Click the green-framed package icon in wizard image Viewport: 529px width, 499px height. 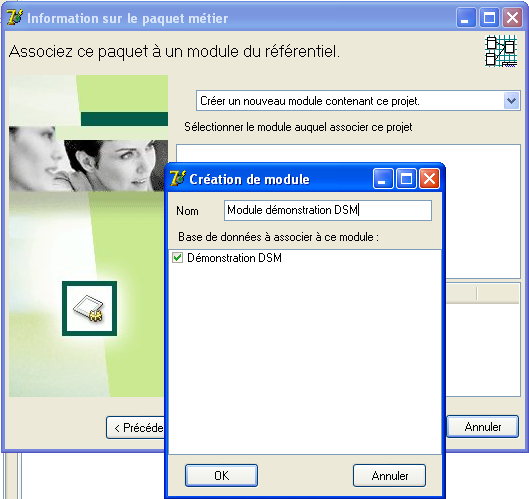tap(89, 308)
